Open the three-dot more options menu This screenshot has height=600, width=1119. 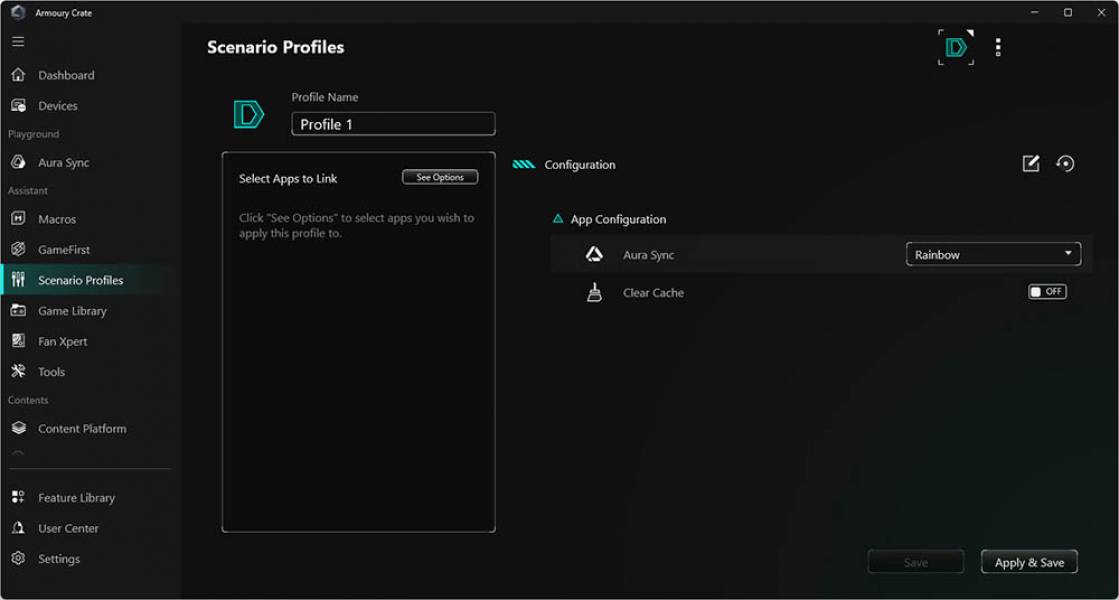click(998, 47)
